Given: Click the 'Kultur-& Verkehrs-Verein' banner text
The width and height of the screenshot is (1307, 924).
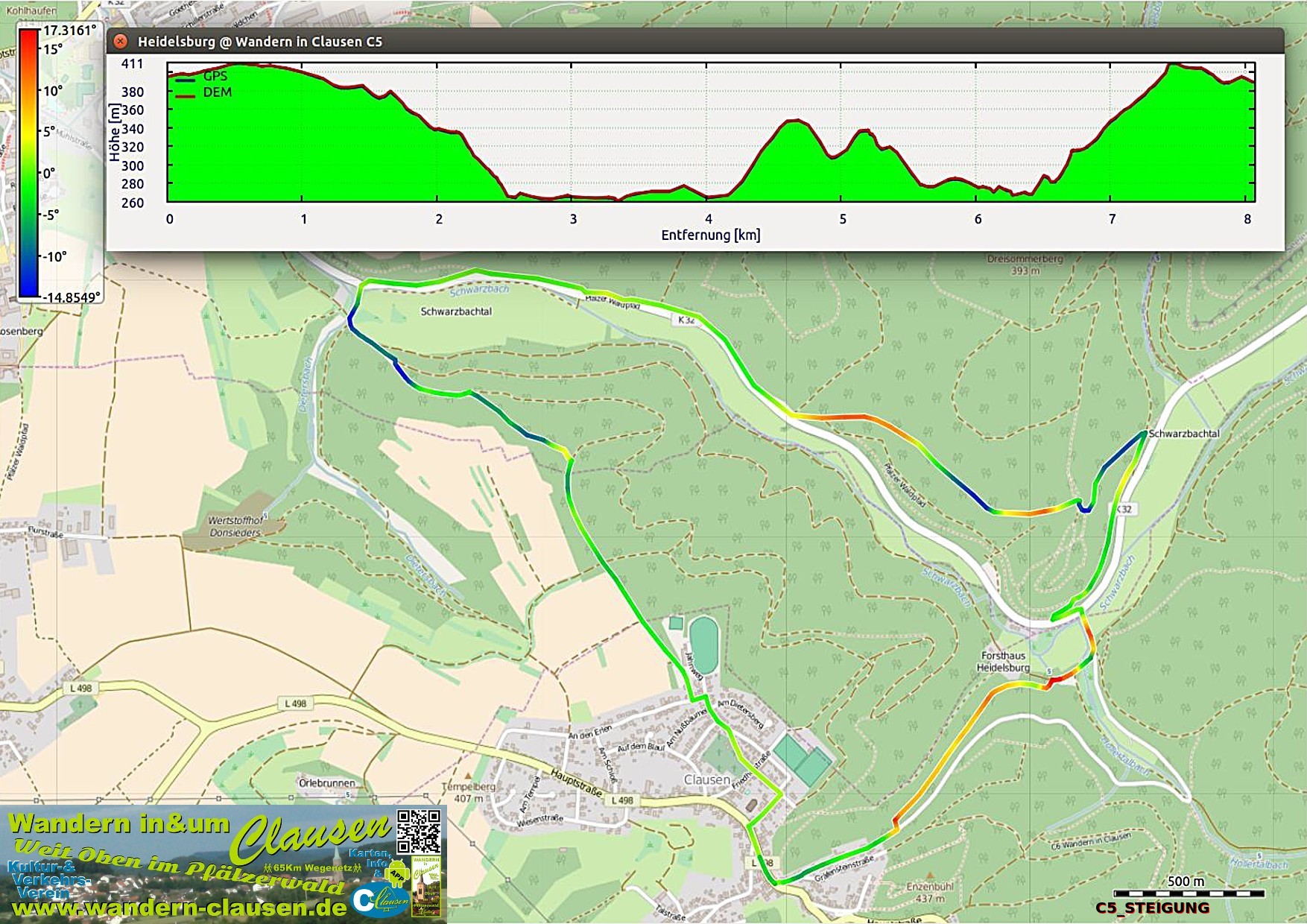Looking at the screenshot, I should click(48, 879).
